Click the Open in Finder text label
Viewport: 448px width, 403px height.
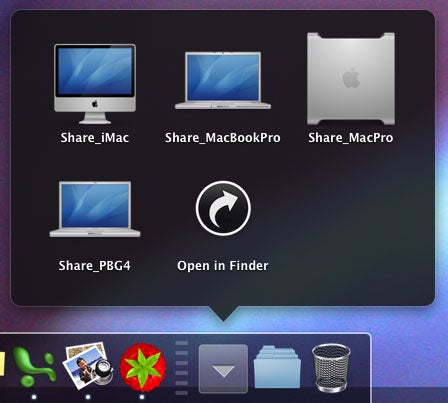(223, 266)
